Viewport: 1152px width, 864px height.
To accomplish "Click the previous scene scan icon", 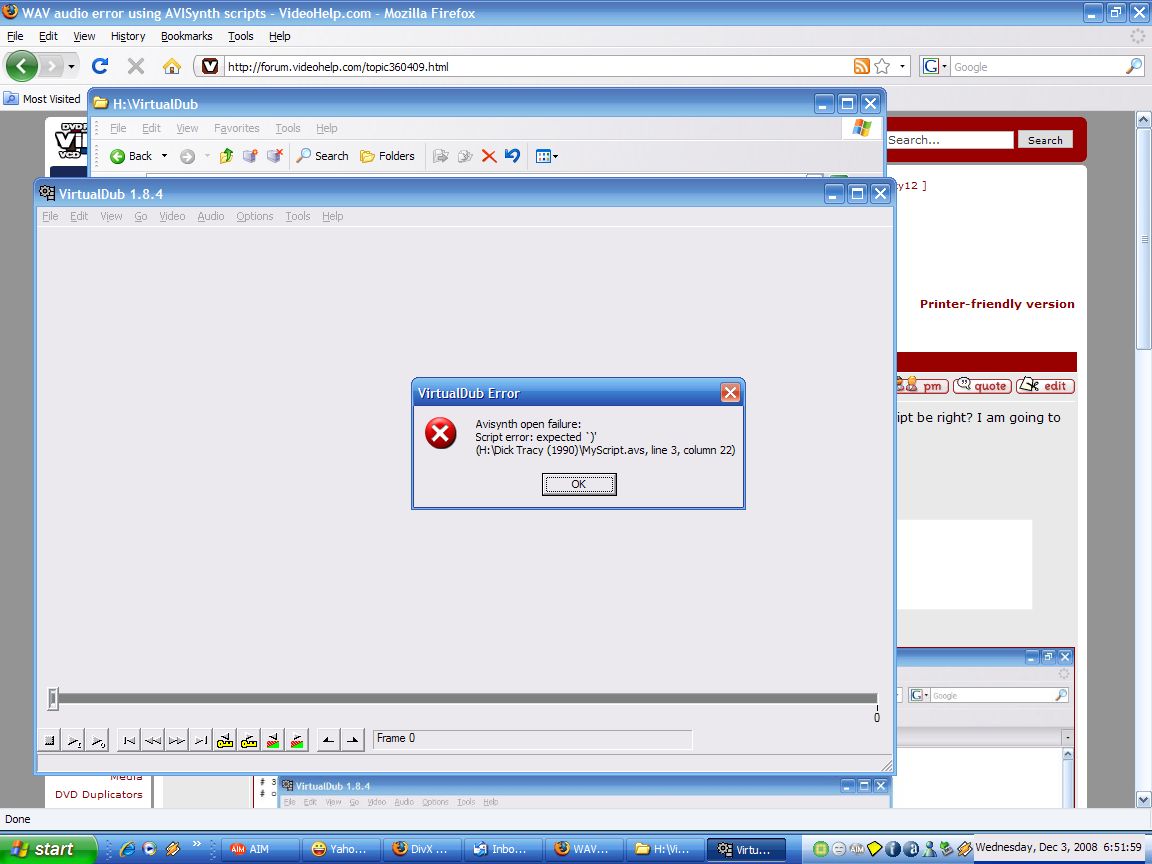I will click(273, 741).
